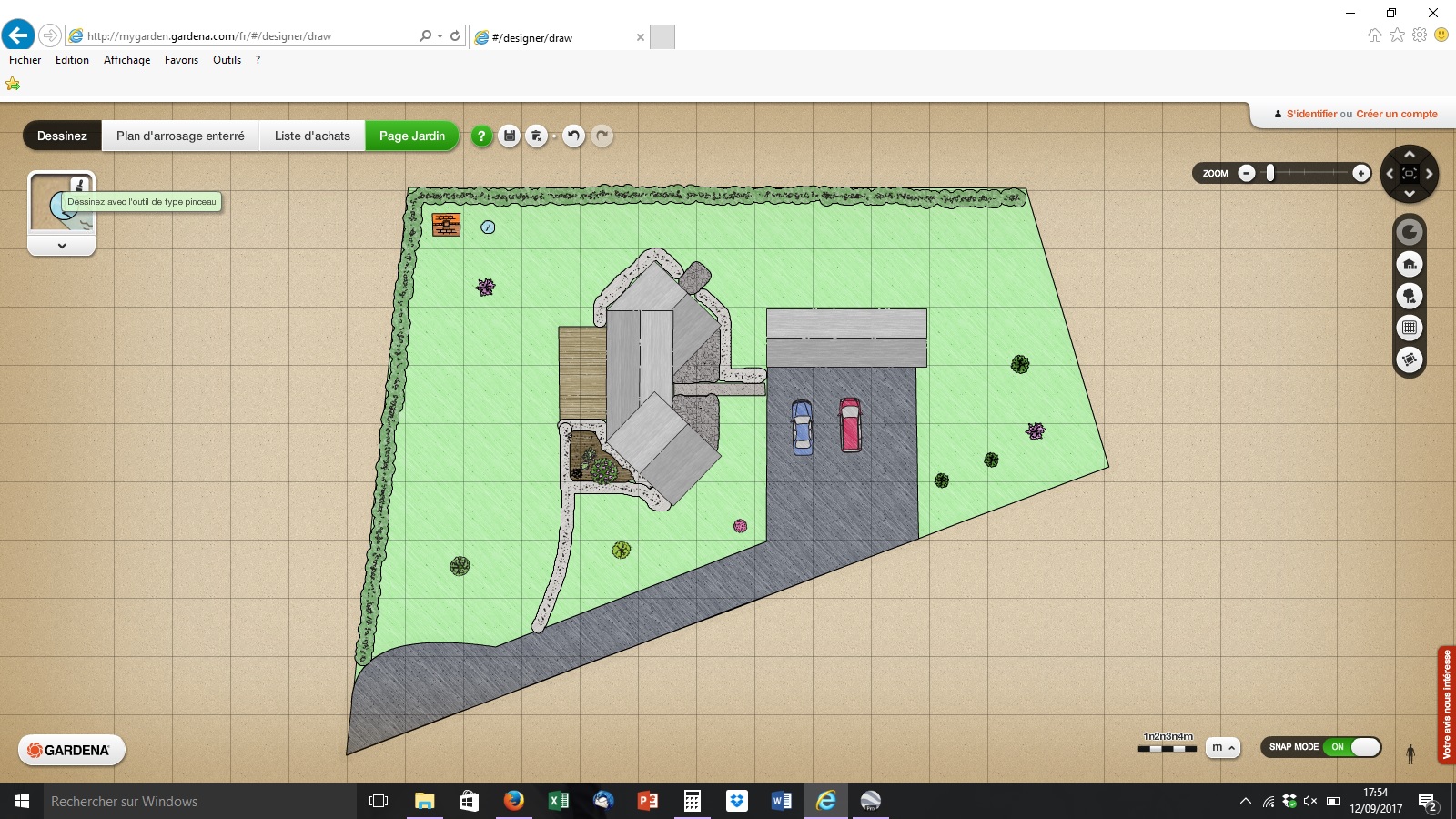This screenshot has width=1456, height=819.
Task: Expand the brush tool panel chevron
Action: pyautogui.click(x=62, y=246)
